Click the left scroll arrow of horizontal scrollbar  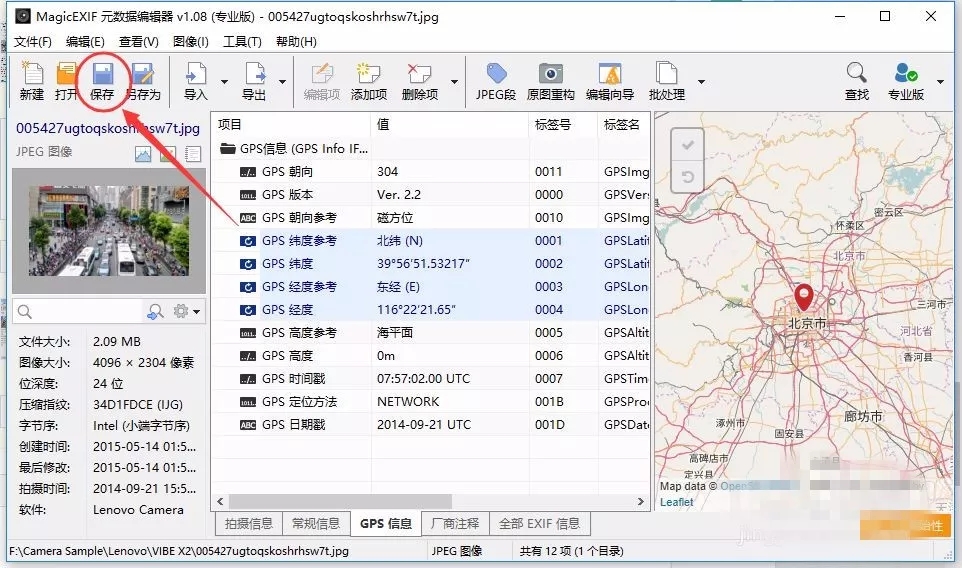pyautogui.click(x=220, y=502)
